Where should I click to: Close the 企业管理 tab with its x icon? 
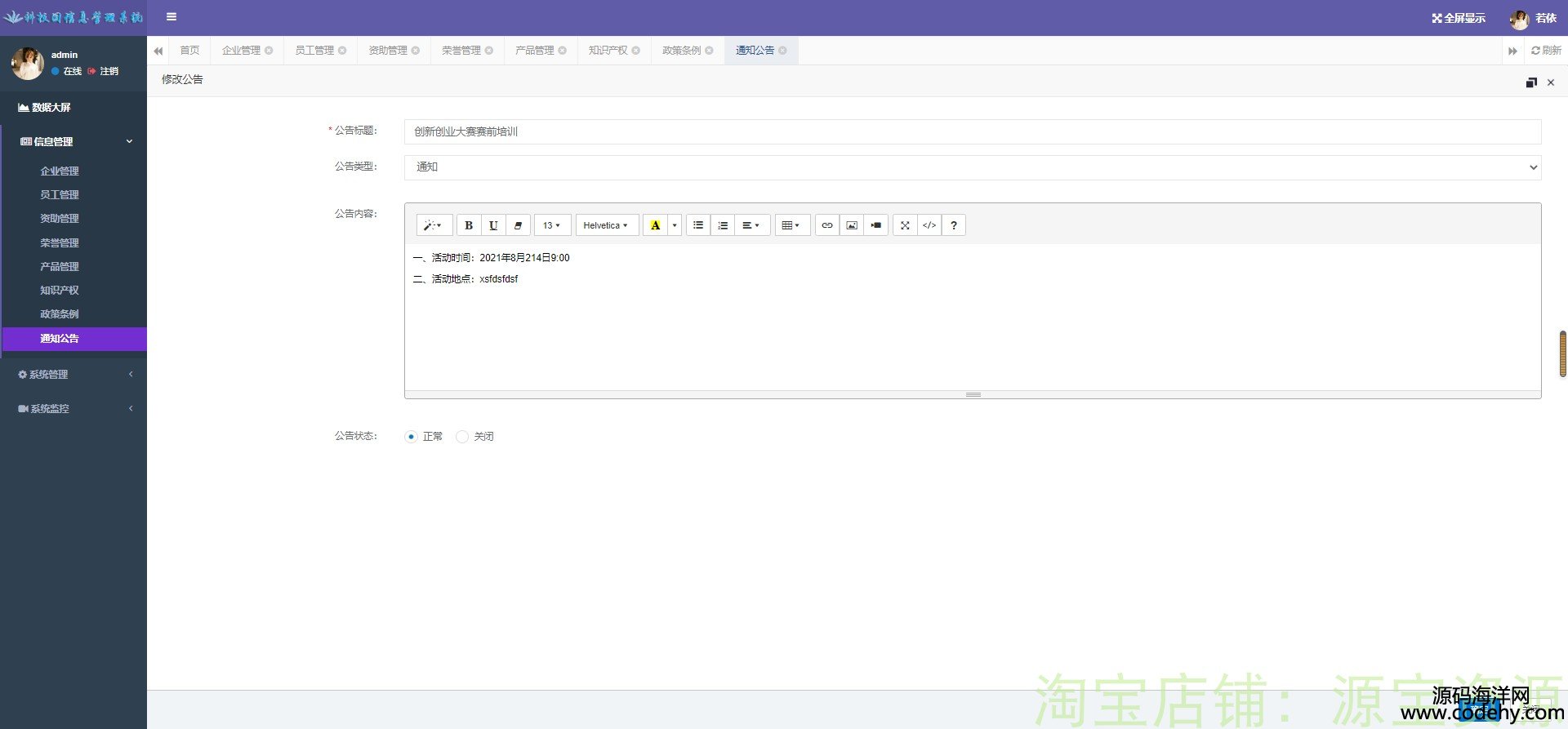click(x=269, y=51)
